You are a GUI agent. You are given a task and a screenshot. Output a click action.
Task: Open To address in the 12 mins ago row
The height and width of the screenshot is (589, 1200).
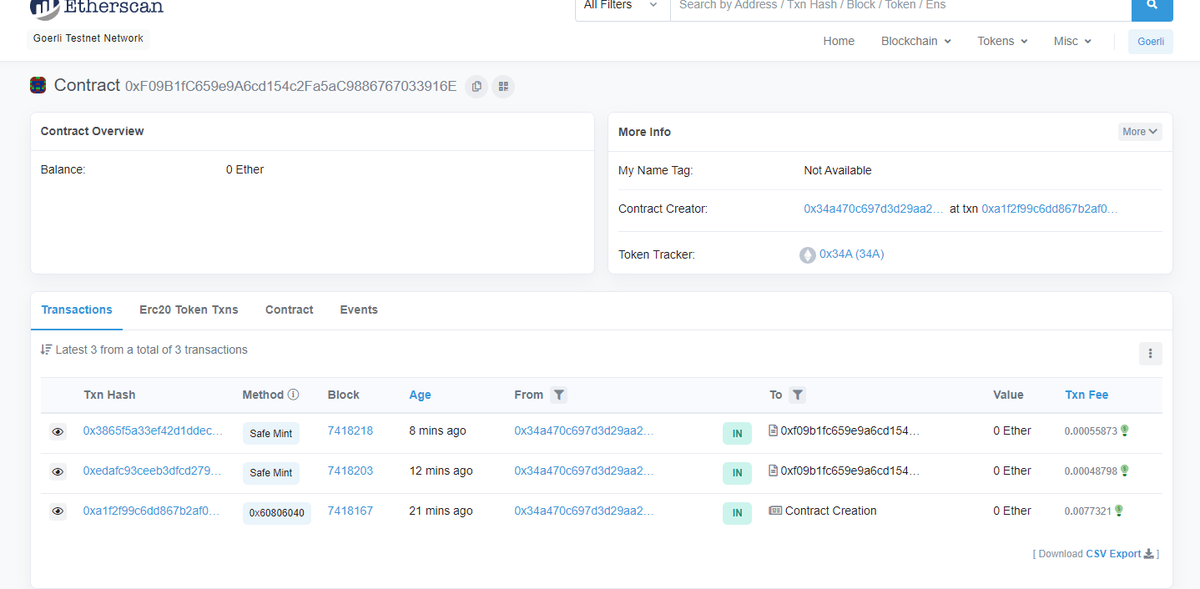[850, 471]
